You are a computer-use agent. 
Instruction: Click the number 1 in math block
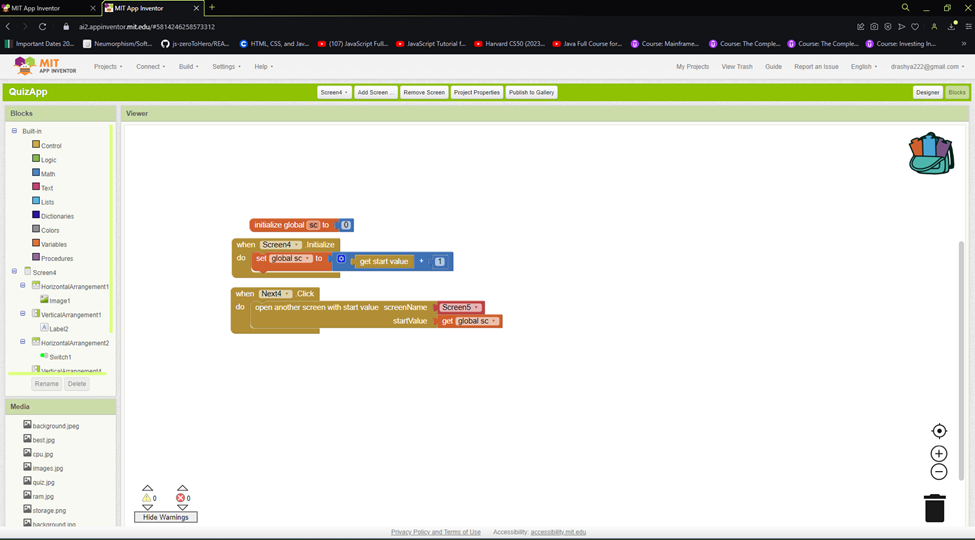440,261
